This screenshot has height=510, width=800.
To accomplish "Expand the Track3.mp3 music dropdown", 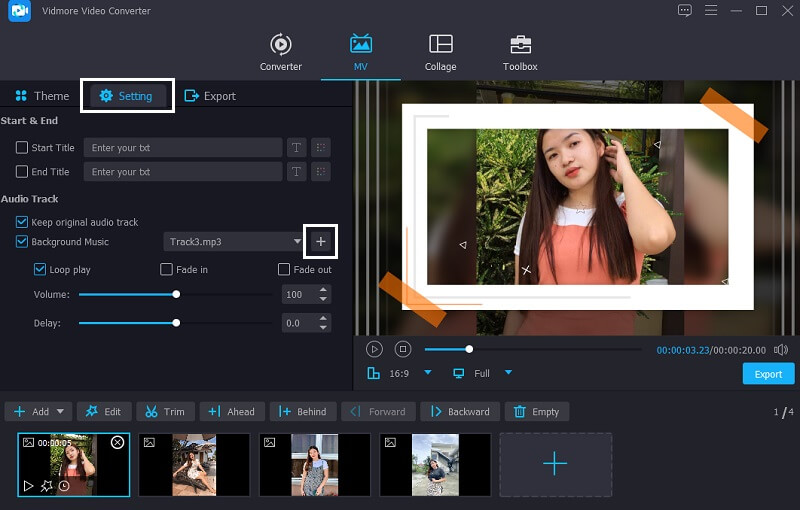I will pos(297,242).
